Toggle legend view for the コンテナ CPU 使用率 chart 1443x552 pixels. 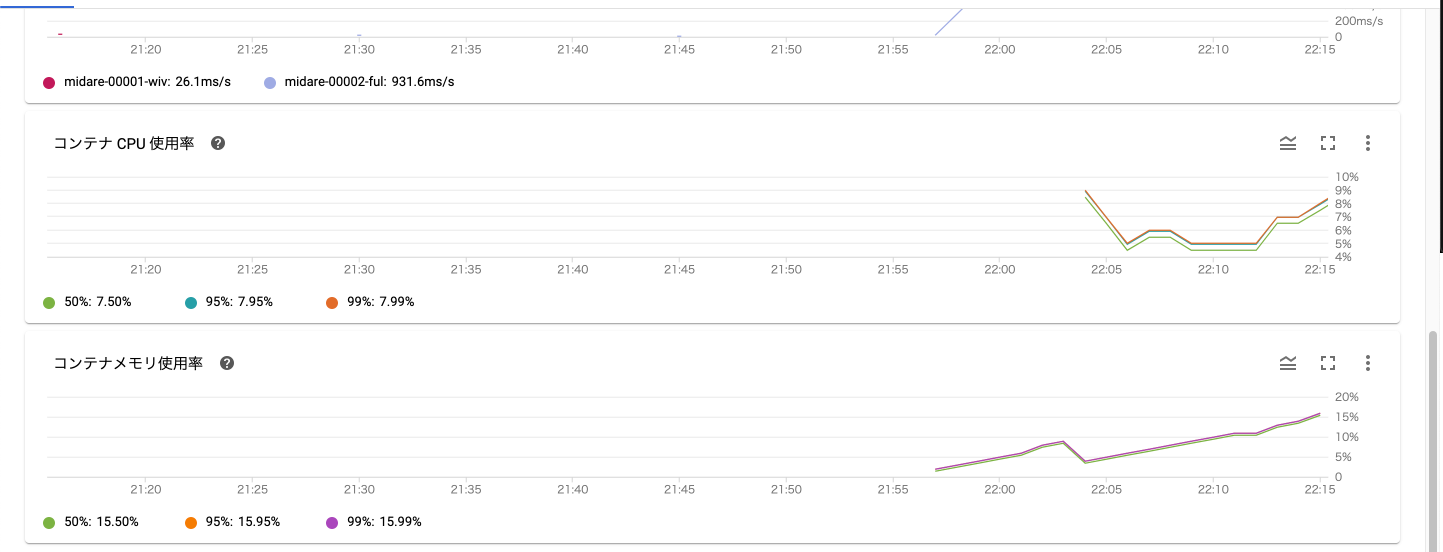(1288, 143)
